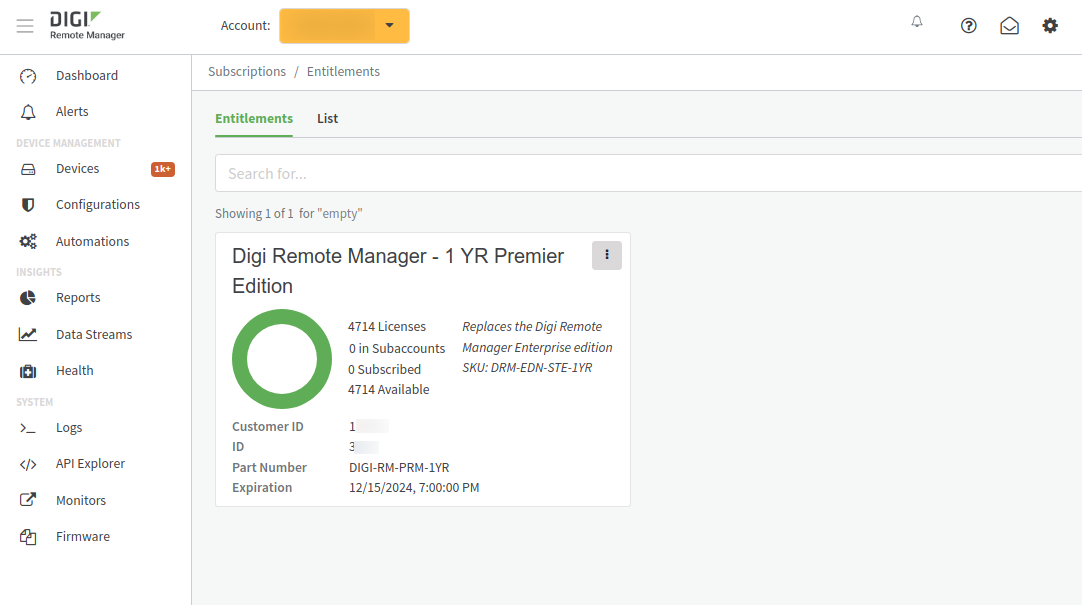
Task: Click the Customer ID label
Action: point(268,426)
